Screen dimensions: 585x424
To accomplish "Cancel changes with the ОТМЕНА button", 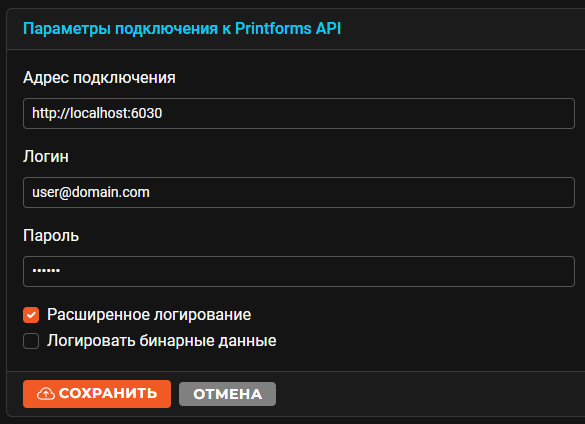I will 228,394.
